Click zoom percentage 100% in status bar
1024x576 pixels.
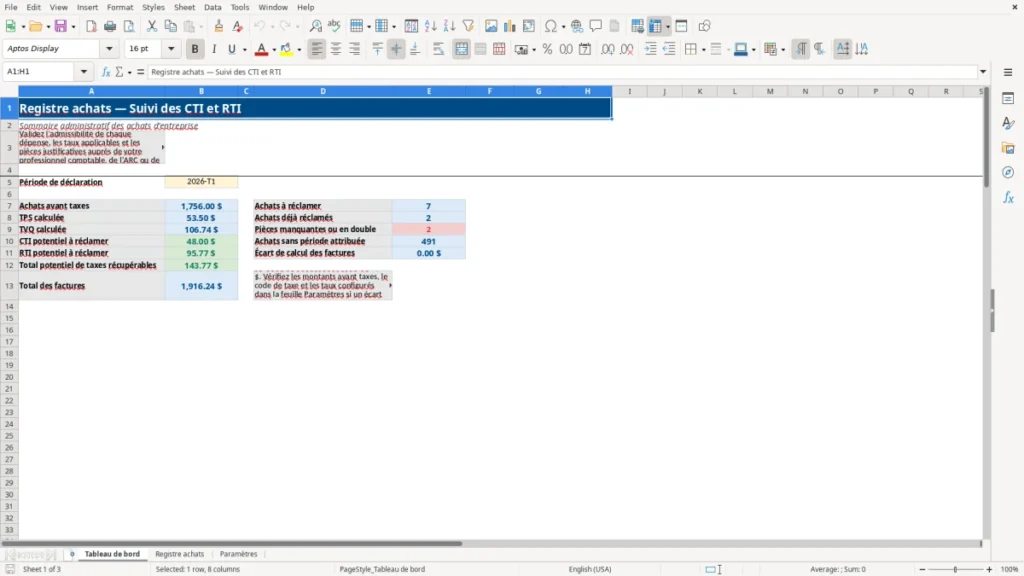point(1010,569)
